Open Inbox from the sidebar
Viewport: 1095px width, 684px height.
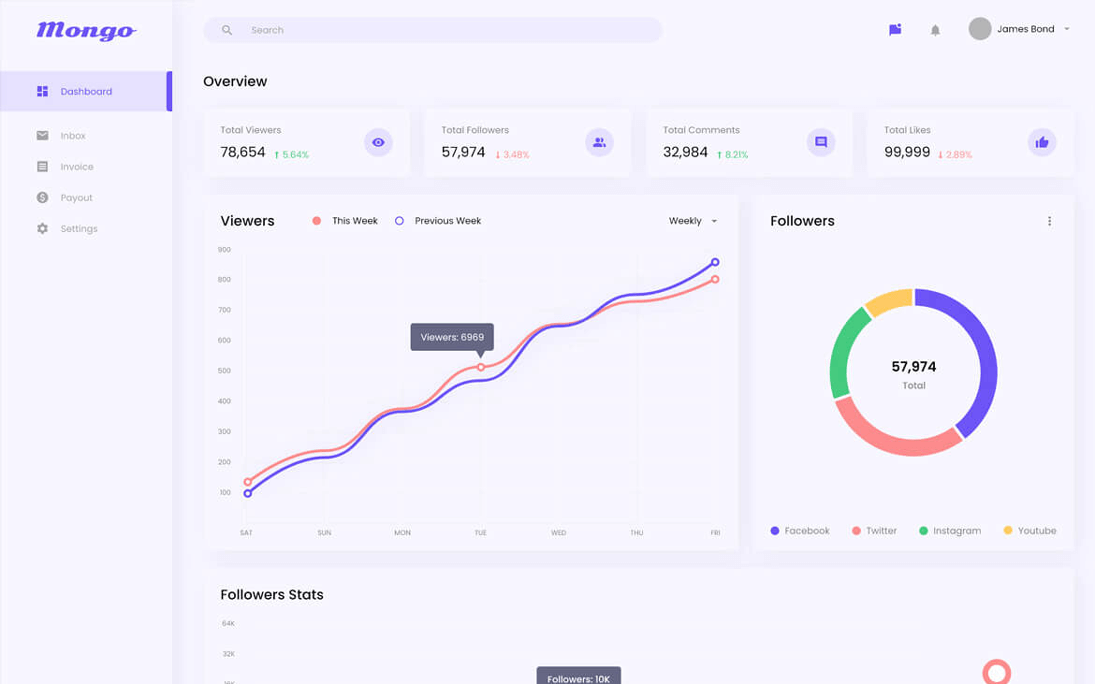(73, 136)
